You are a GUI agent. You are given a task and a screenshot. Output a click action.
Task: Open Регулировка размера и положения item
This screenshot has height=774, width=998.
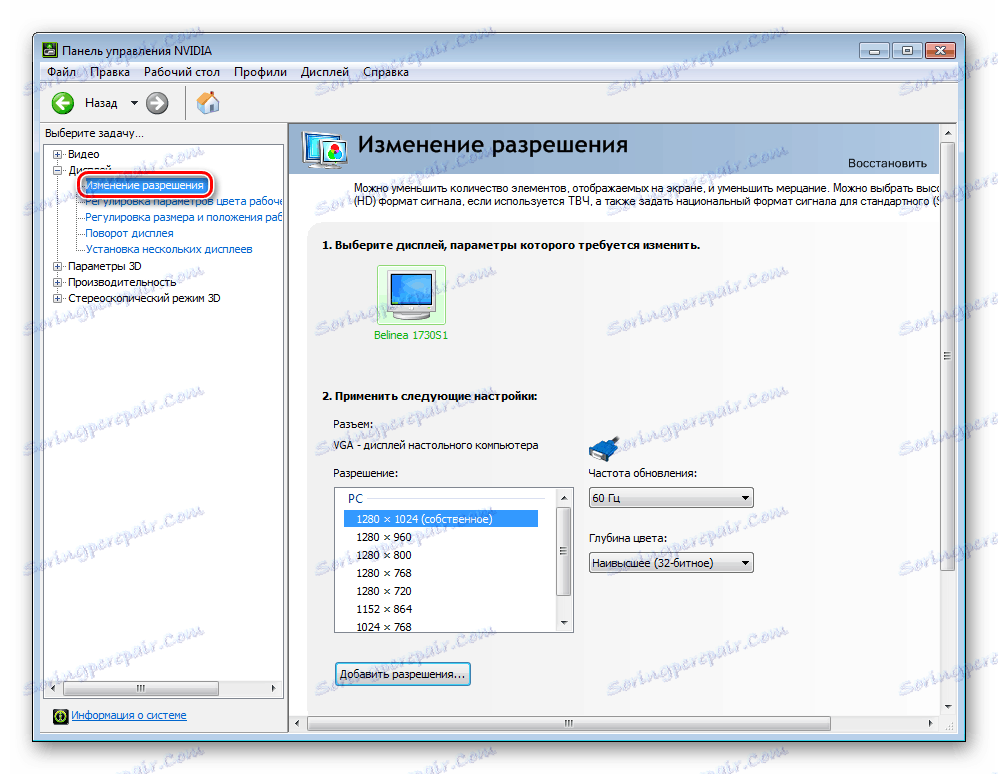pos(183,217)
